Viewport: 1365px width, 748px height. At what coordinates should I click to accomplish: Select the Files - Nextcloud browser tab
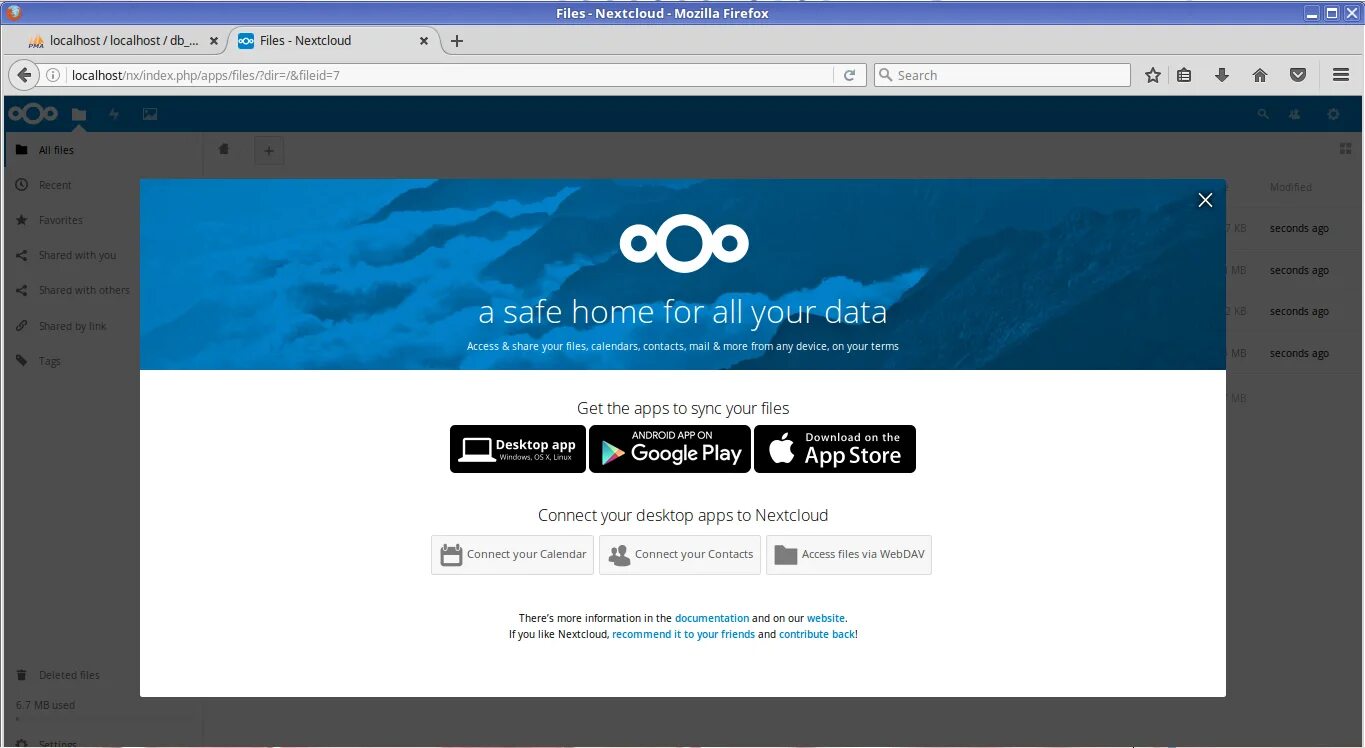click(x=334, y=41)
